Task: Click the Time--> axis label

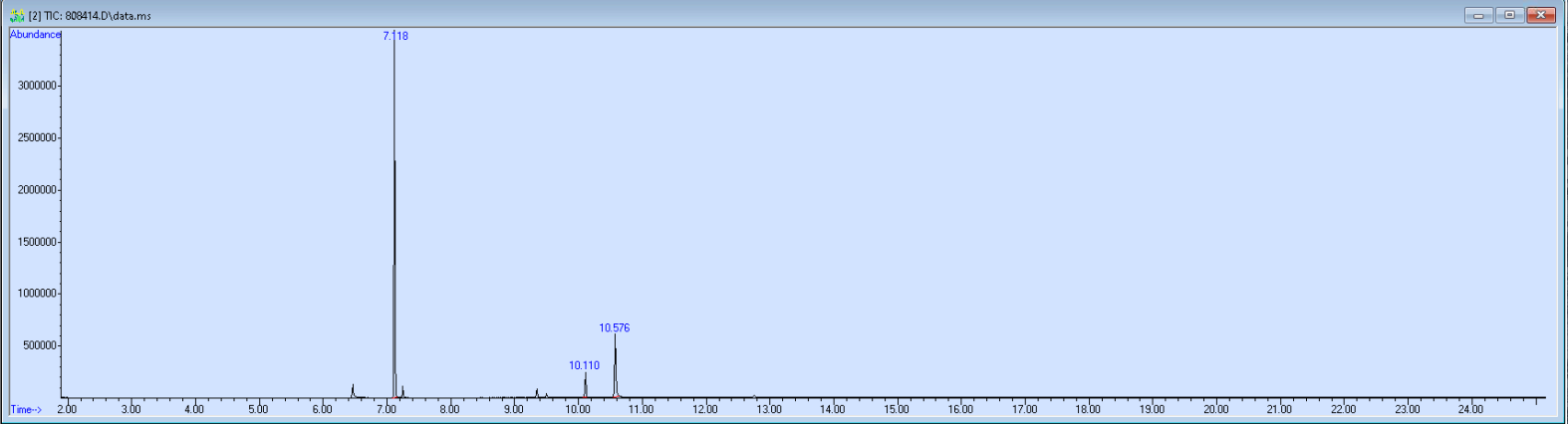Action: [26, 409]
